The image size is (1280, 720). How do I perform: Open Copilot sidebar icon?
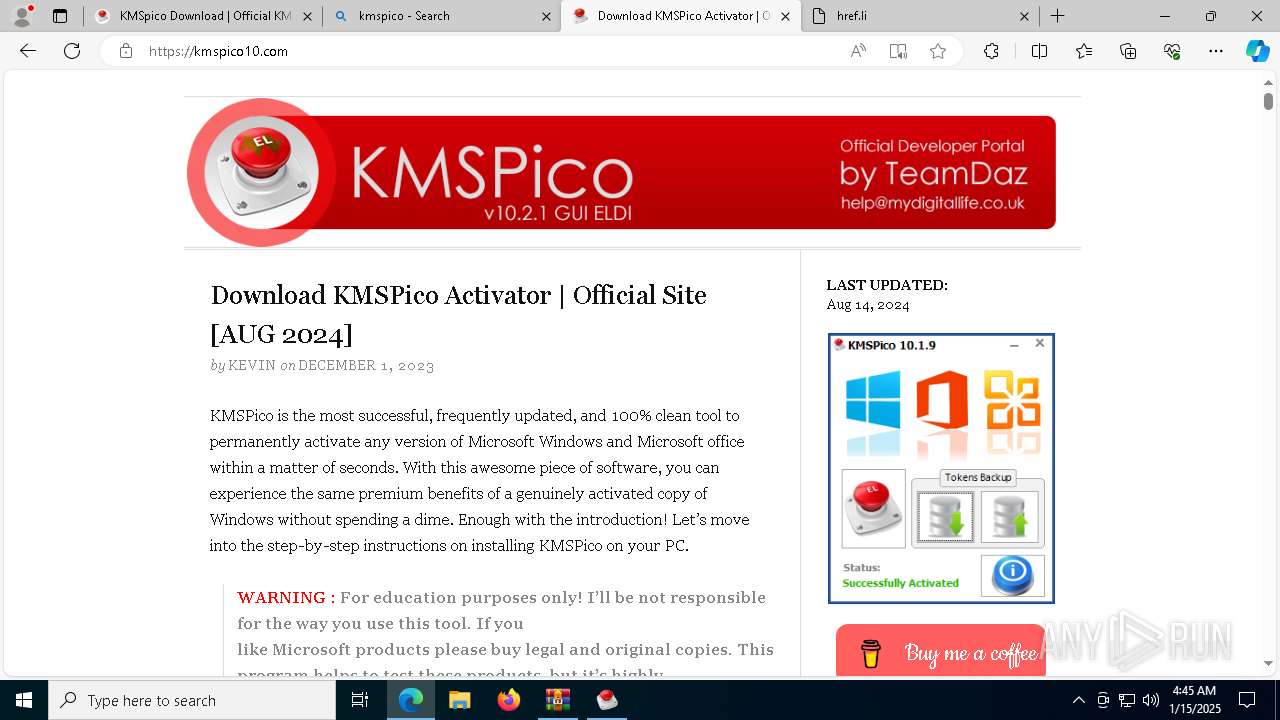tap(1257, 51)
